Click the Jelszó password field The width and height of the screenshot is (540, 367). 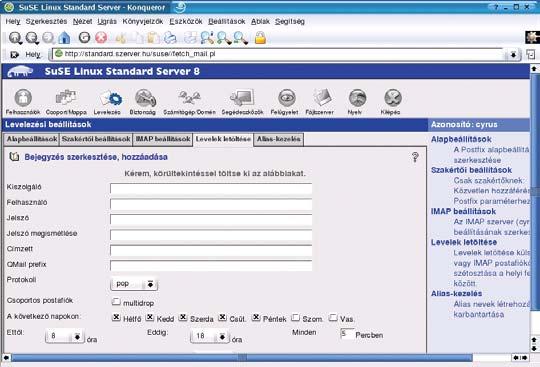click(x=211, y=220)
